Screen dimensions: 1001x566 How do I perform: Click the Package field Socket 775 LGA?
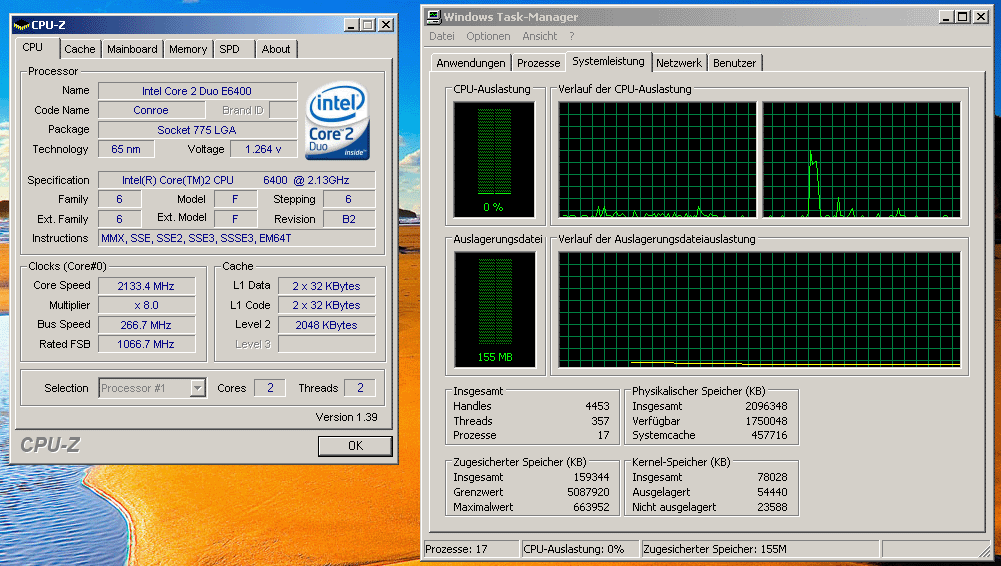(197, 130)
